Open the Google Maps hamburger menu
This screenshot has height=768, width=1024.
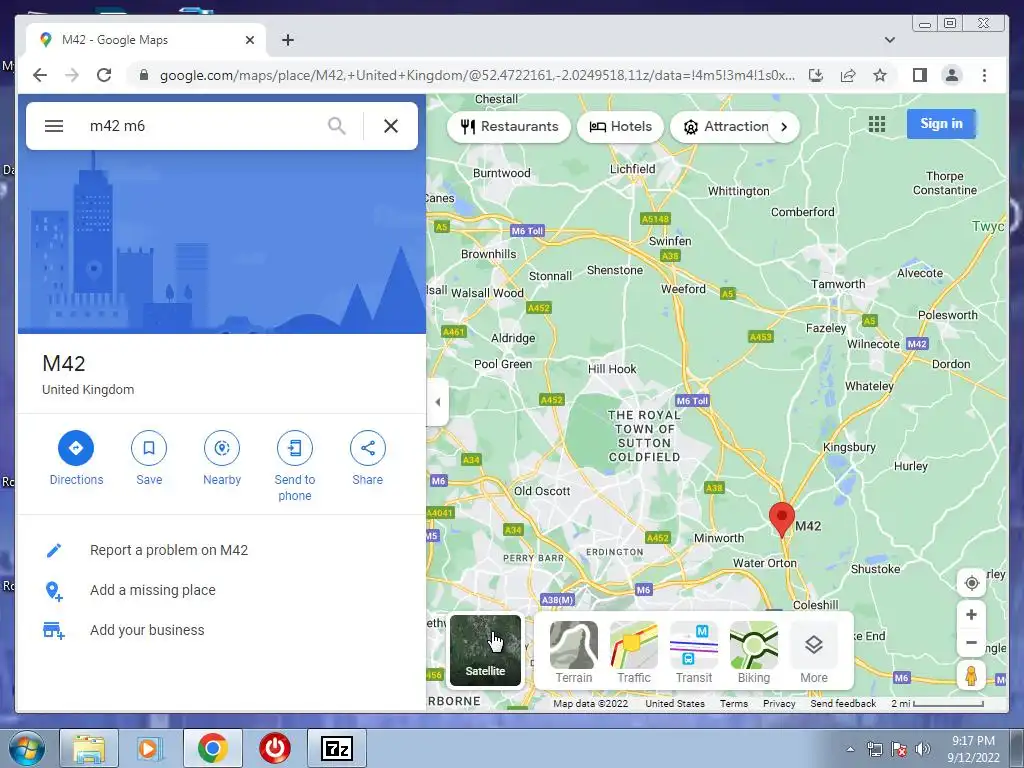point(54,126)
